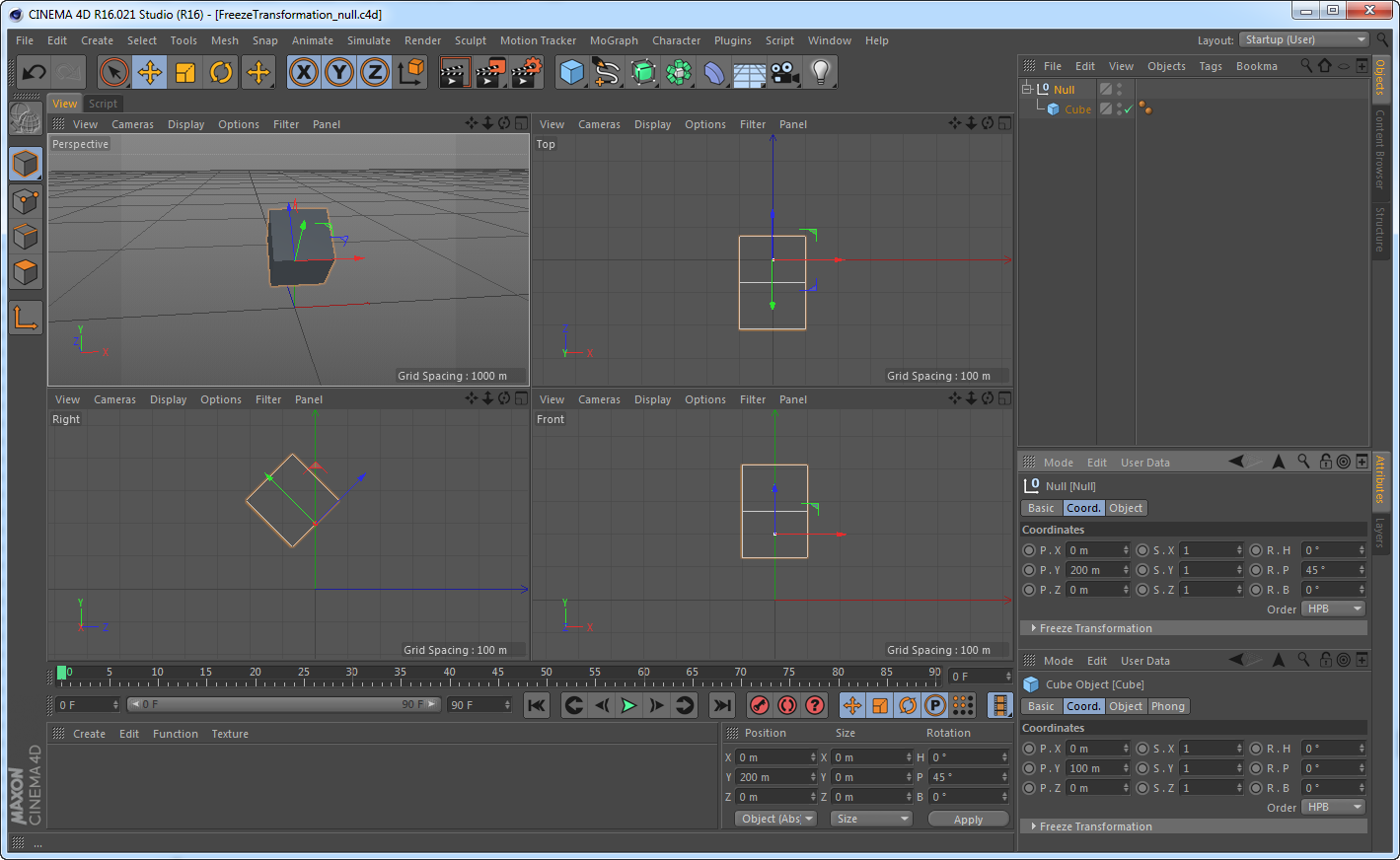Switch to the Script tab

103,104
